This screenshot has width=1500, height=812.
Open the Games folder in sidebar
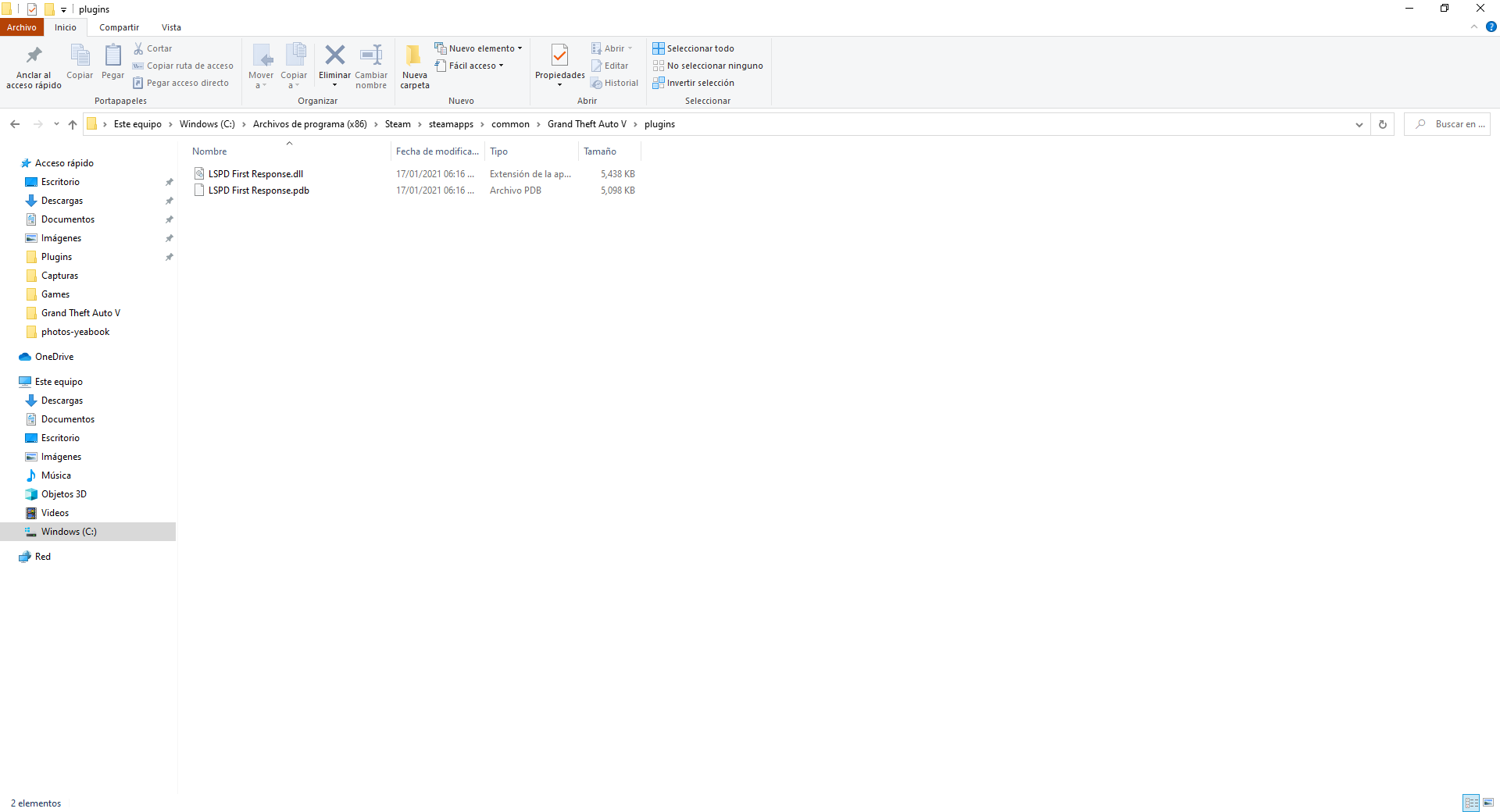(55, 294)
